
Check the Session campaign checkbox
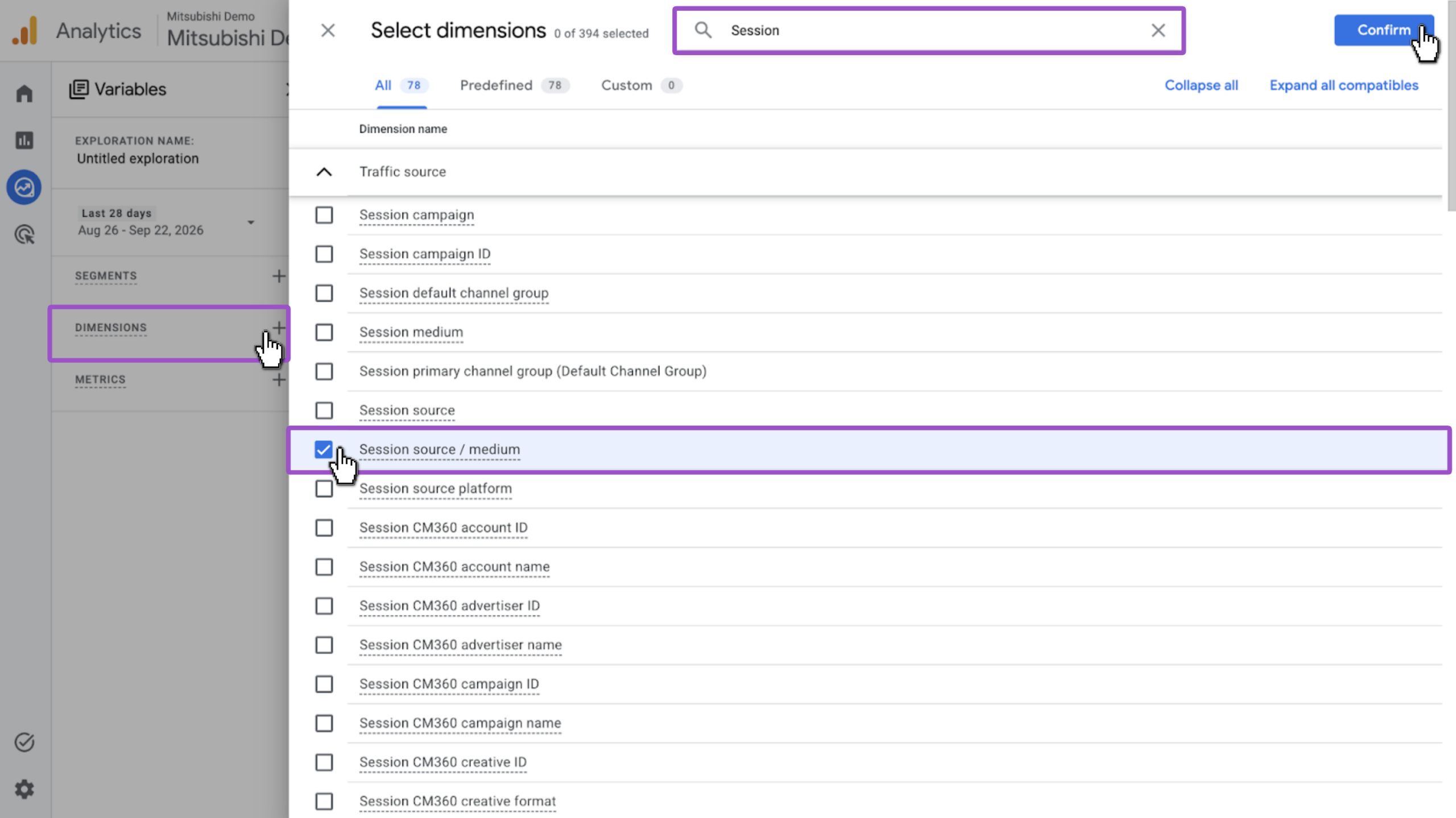click(x=324, y=215)
